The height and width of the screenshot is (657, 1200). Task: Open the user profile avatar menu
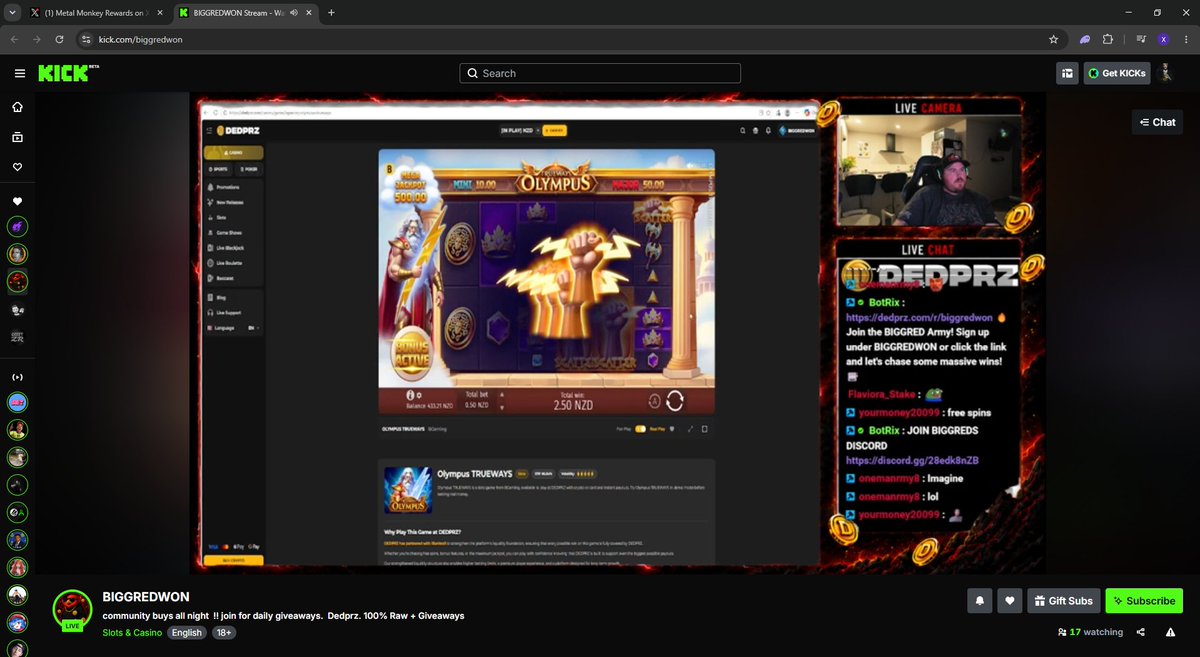[1166, 73]
